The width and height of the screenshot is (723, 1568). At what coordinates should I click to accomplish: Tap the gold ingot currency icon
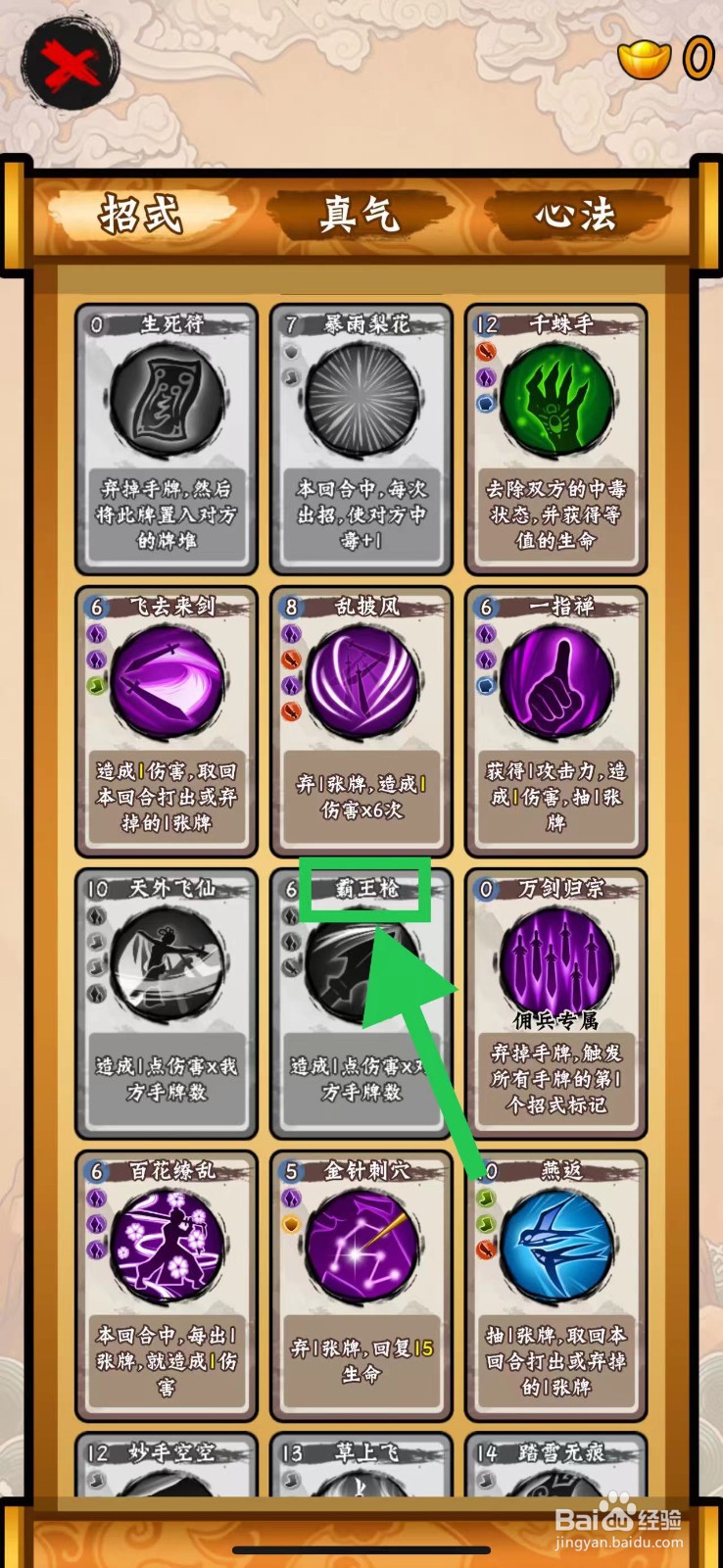coord(644,59)
